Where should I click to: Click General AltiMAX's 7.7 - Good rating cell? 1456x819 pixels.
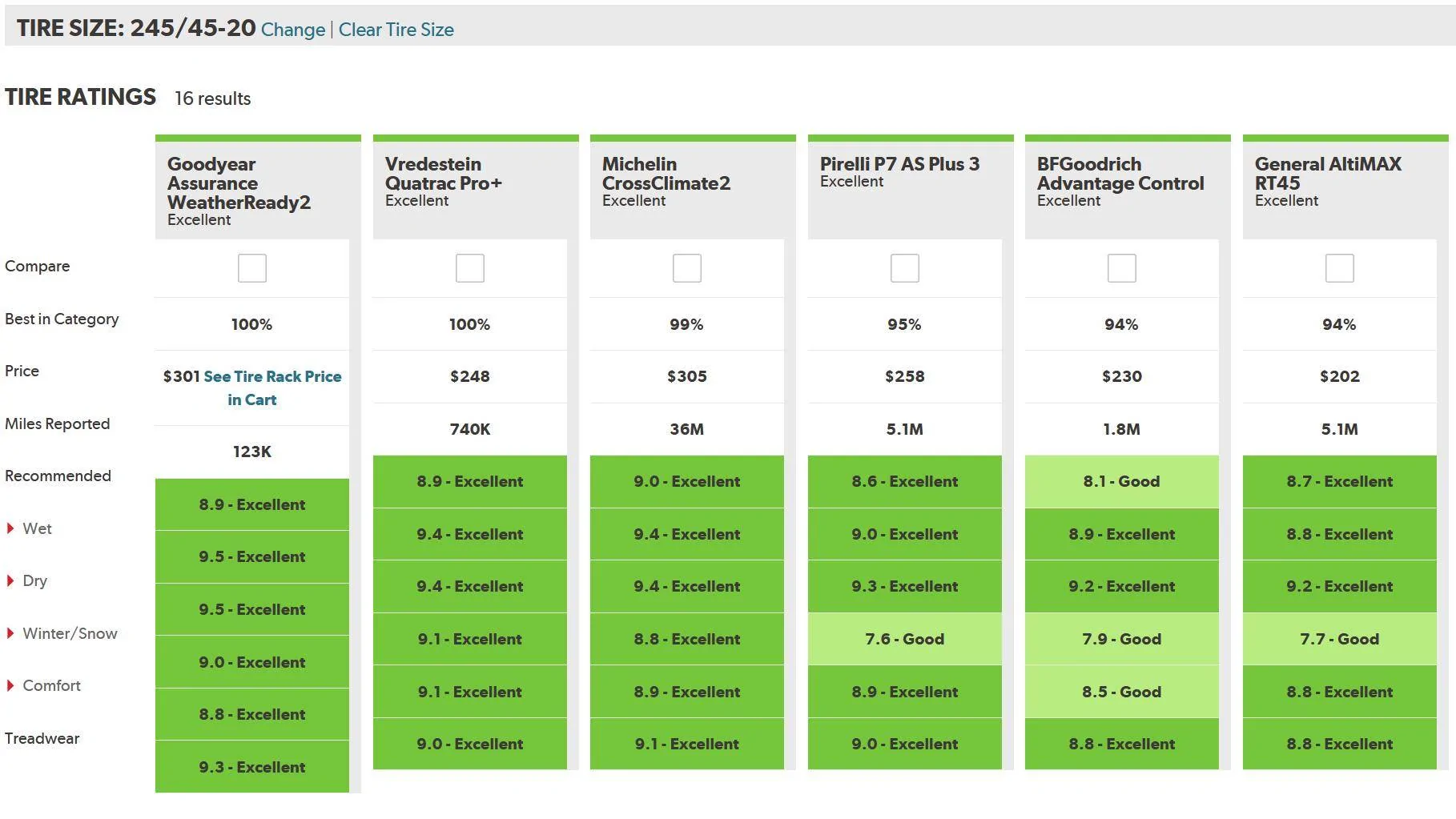pos(1339,639)
